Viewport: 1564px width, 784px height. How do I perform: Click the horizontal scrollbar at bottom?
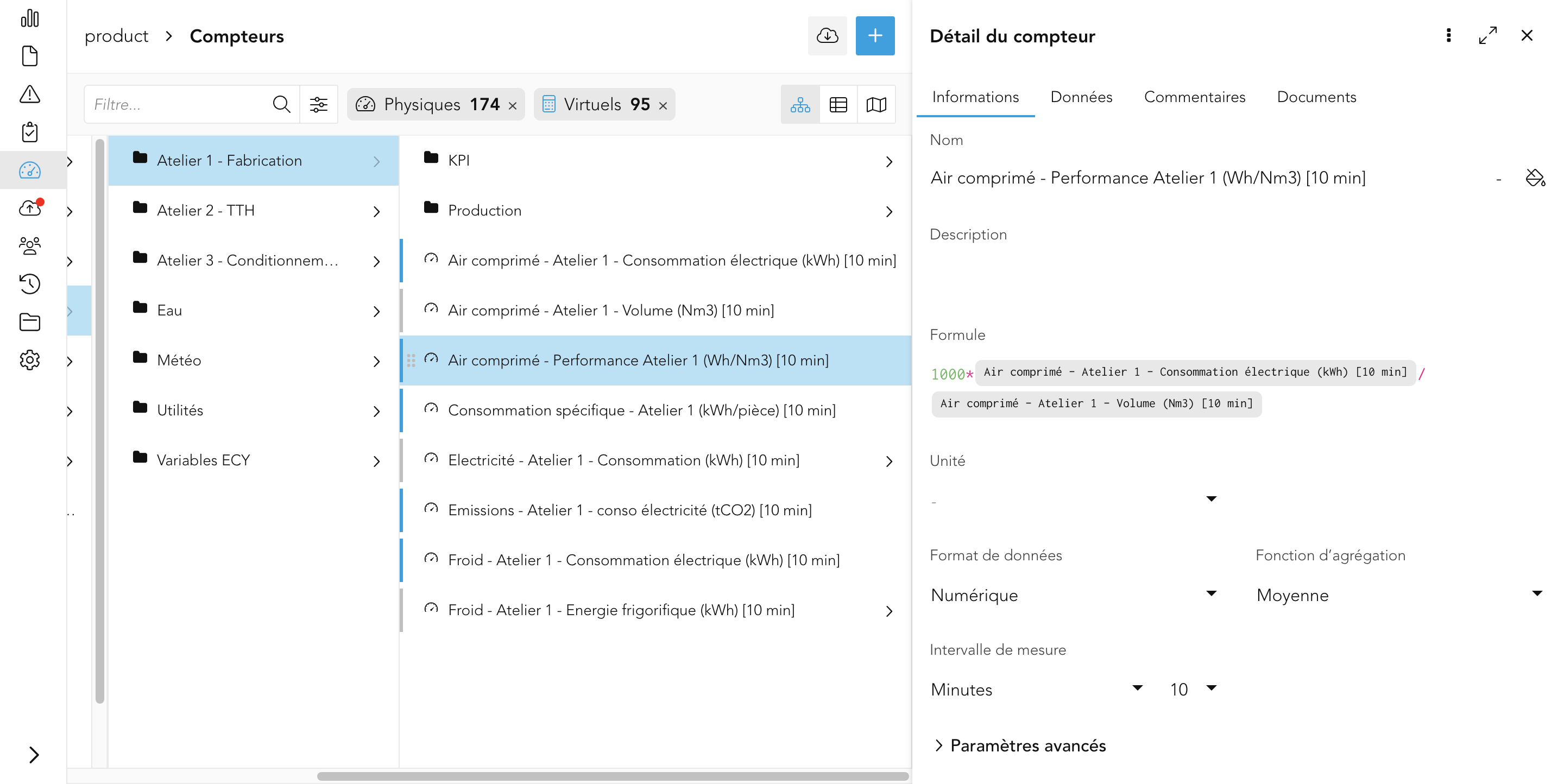click(x=613, y=776)
